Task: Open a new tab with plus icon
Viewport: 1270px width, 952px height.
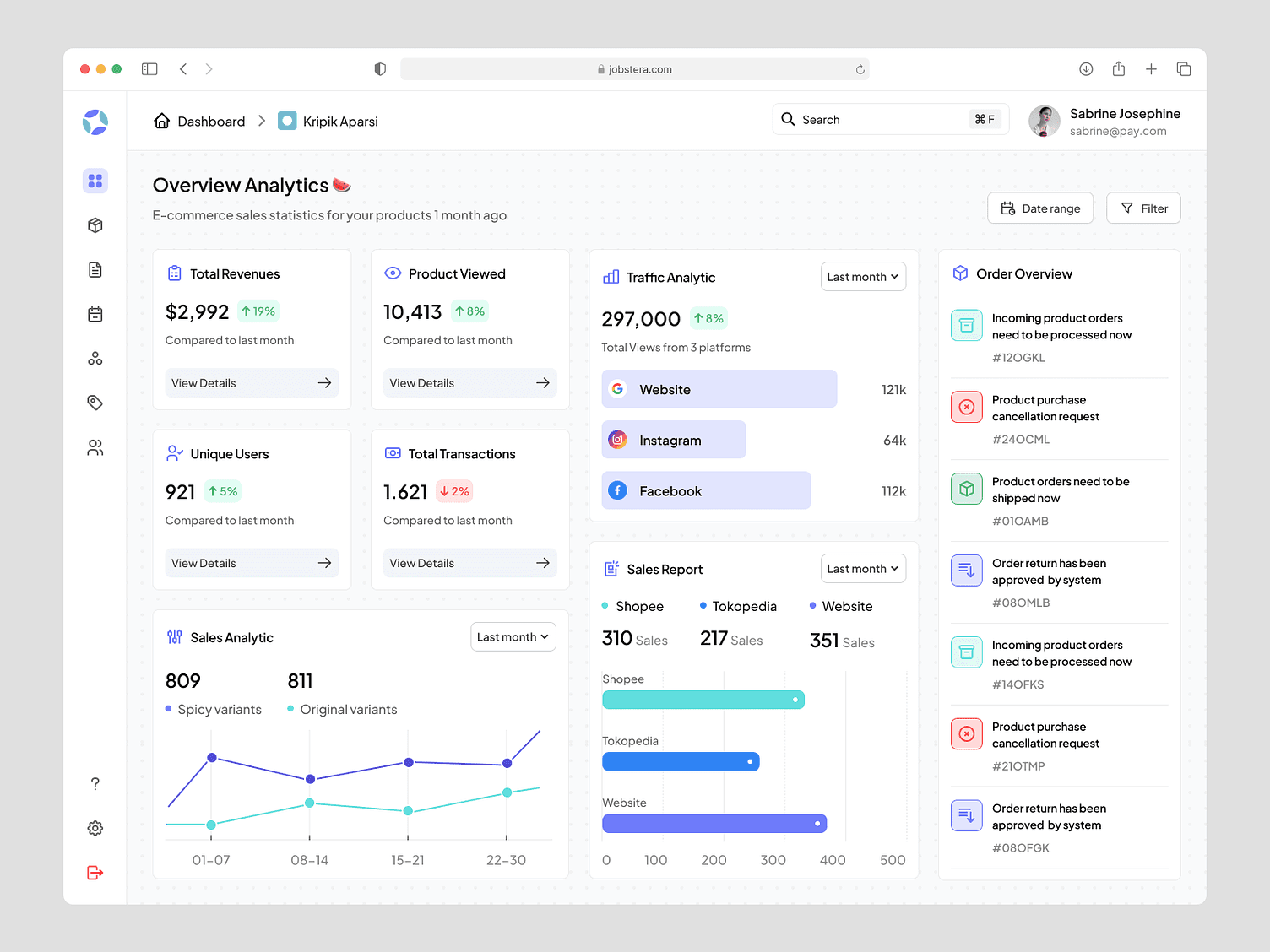Action: [x=1151, y=69]
